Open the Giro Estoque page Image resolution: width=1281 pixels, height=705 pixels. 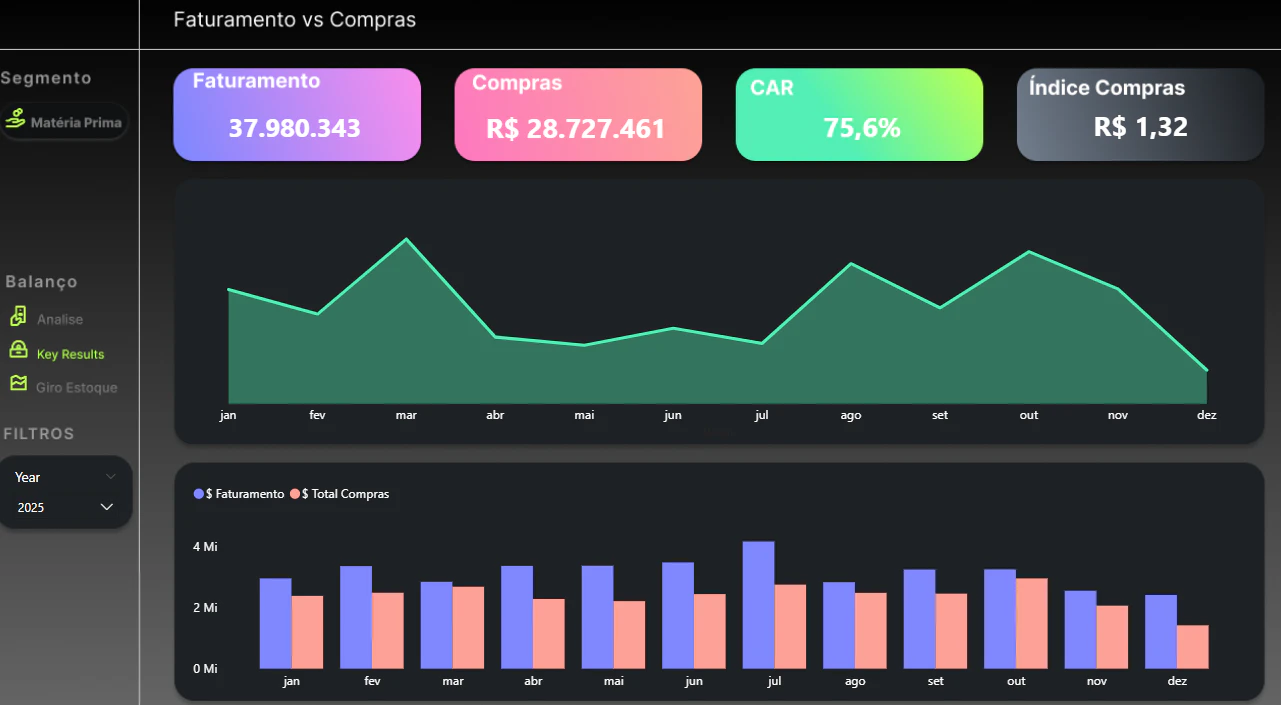tap(76, 388)
